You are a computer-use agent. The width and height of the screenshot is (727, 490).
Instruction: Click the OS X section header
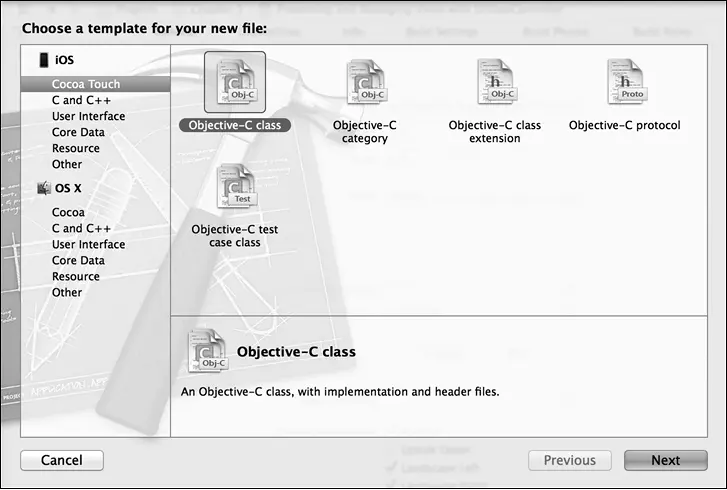coord(68,188)
